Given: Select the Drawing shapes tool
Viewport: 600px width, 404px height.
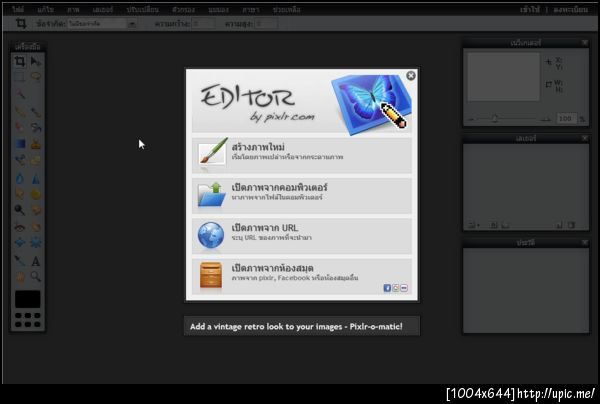Looking at the screenshot, I should point(36,160).
